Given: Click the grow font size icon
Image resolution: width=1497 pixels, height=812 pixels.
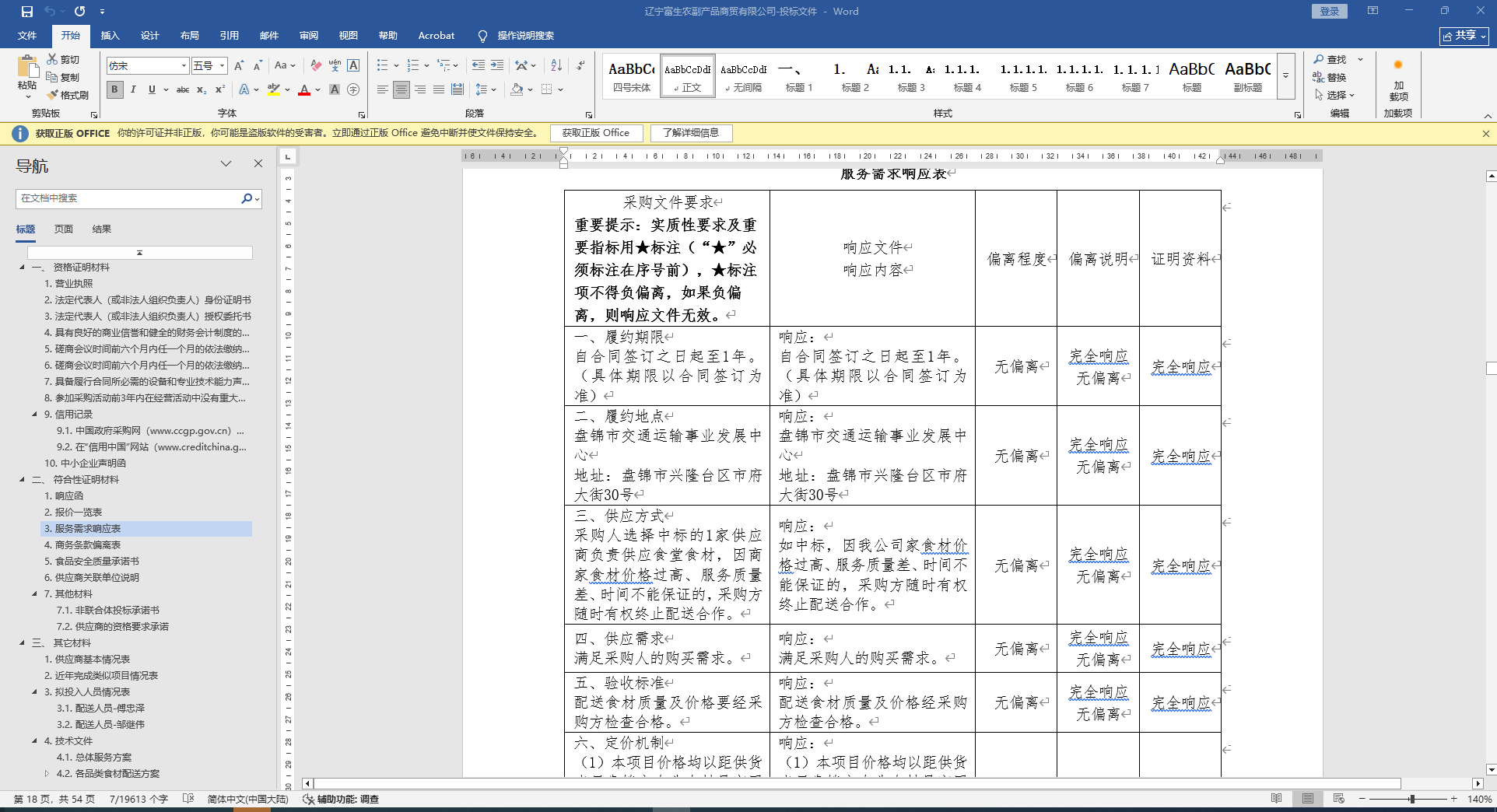Looking at the screenshot, I should (x=239, y=65).
